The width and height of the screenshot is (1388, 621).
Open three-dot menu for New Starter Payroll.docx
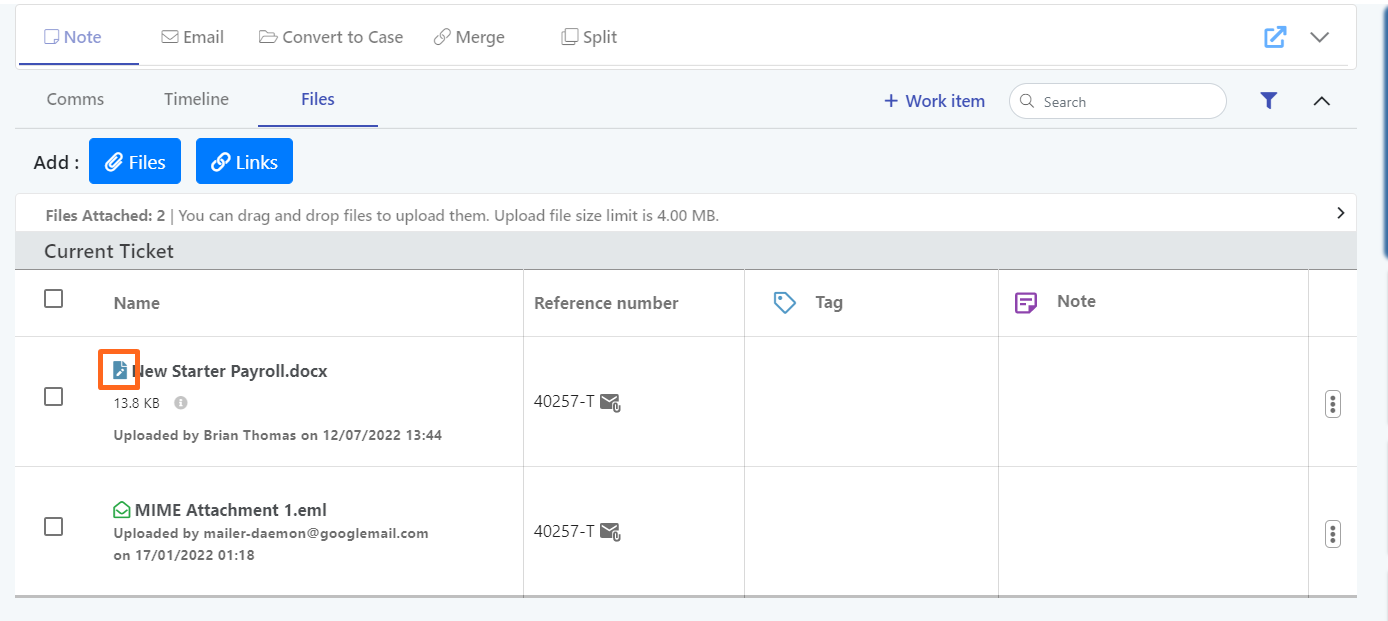click(x=1332, y=404)
